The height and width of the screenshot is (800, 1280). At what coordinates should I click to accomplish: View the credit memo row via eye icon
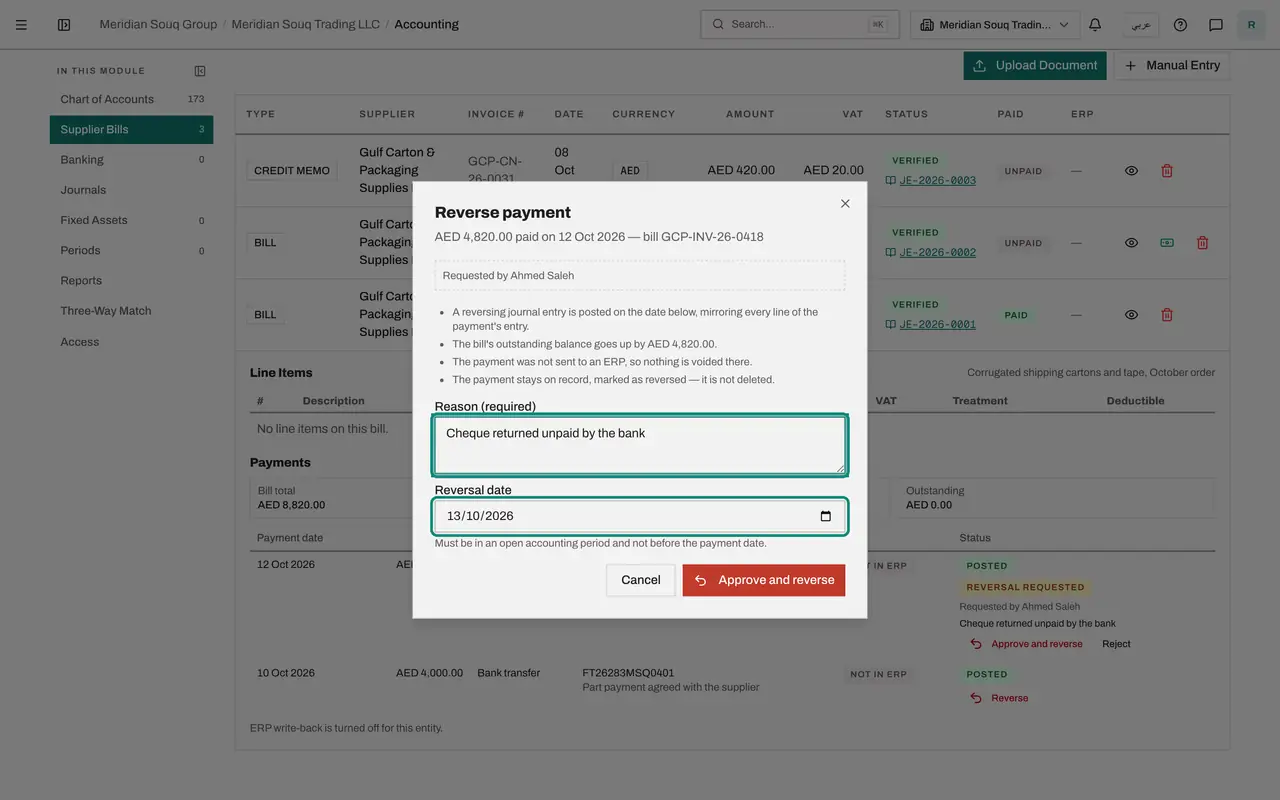click(1131, 171)
